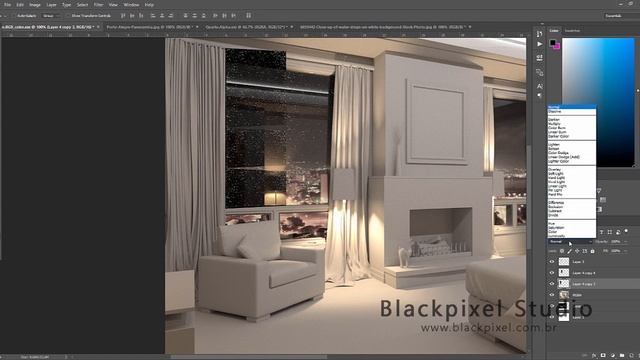Click the lock image pixels brush icon
This screenshot has width=640, height=360.
click(570, 251)
